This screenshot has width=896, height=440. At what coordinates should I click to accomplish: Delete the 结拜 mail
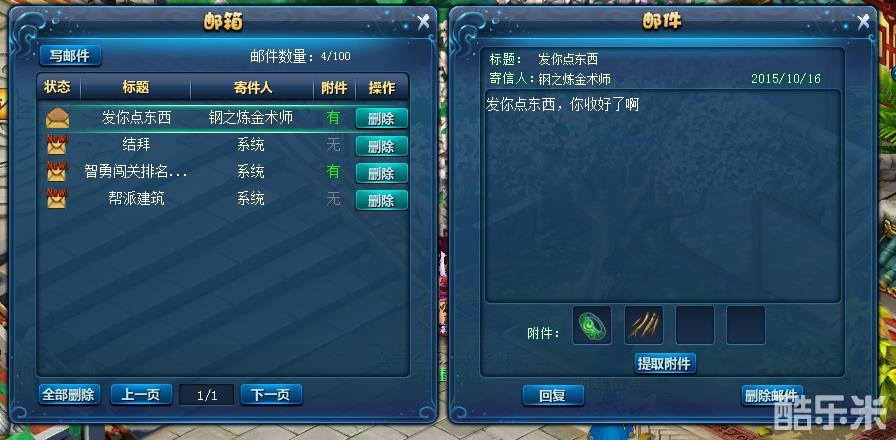point(381,146)
